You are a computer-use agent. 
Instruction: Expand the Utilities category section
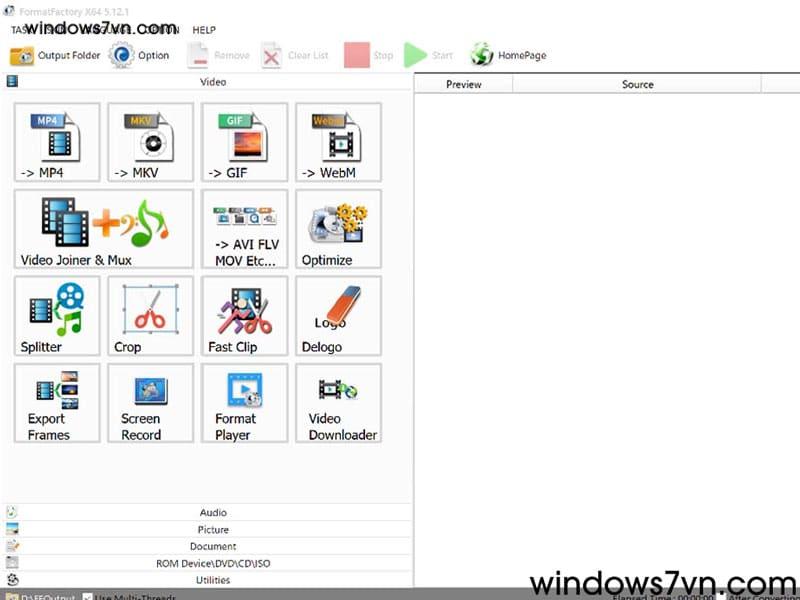tap(212, 580)
